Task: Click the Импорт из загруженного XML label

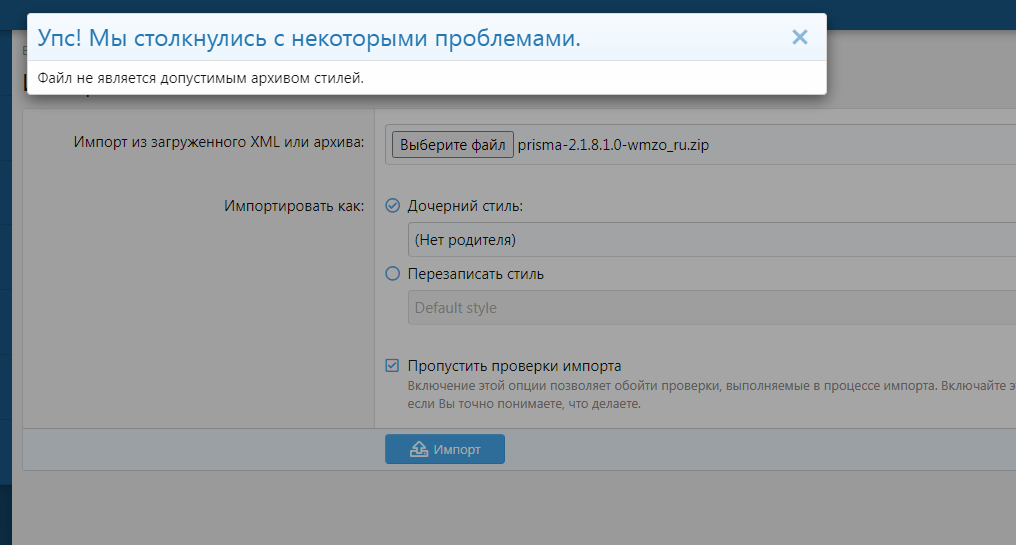Action: (x=219, y=142)
